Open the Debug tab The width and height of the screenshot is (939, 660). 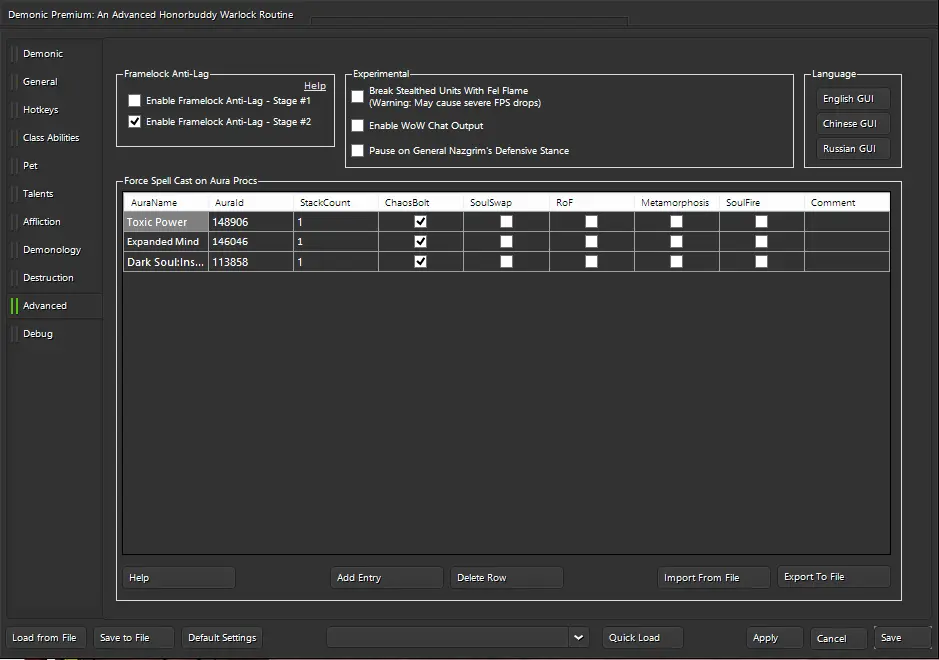coord(54,334)
